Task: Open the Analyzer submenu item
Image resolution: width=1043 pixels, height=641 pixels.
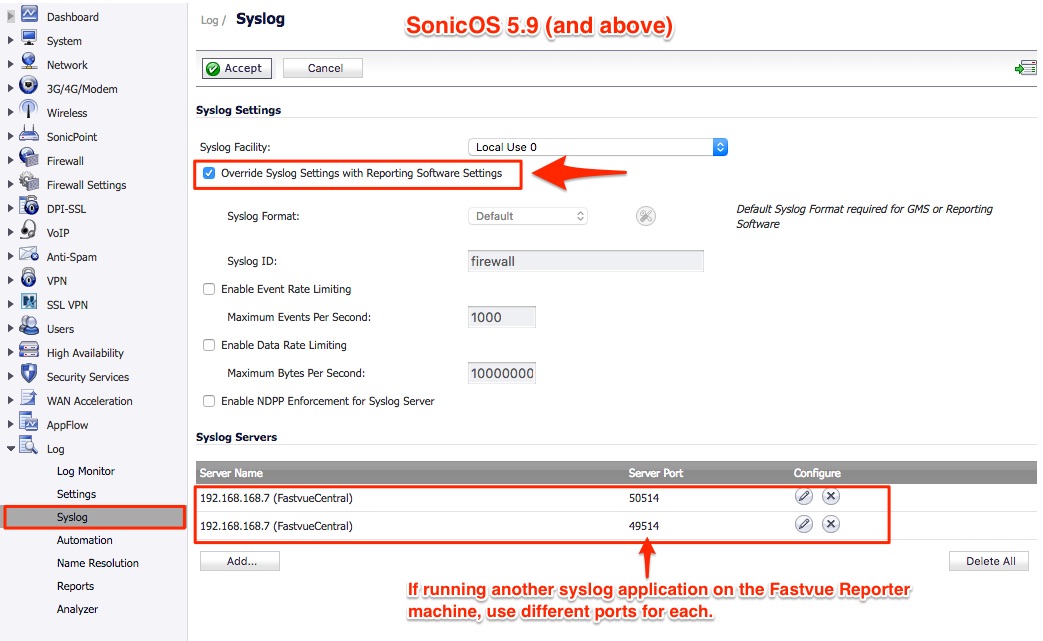Action: (x=77, y=608)
